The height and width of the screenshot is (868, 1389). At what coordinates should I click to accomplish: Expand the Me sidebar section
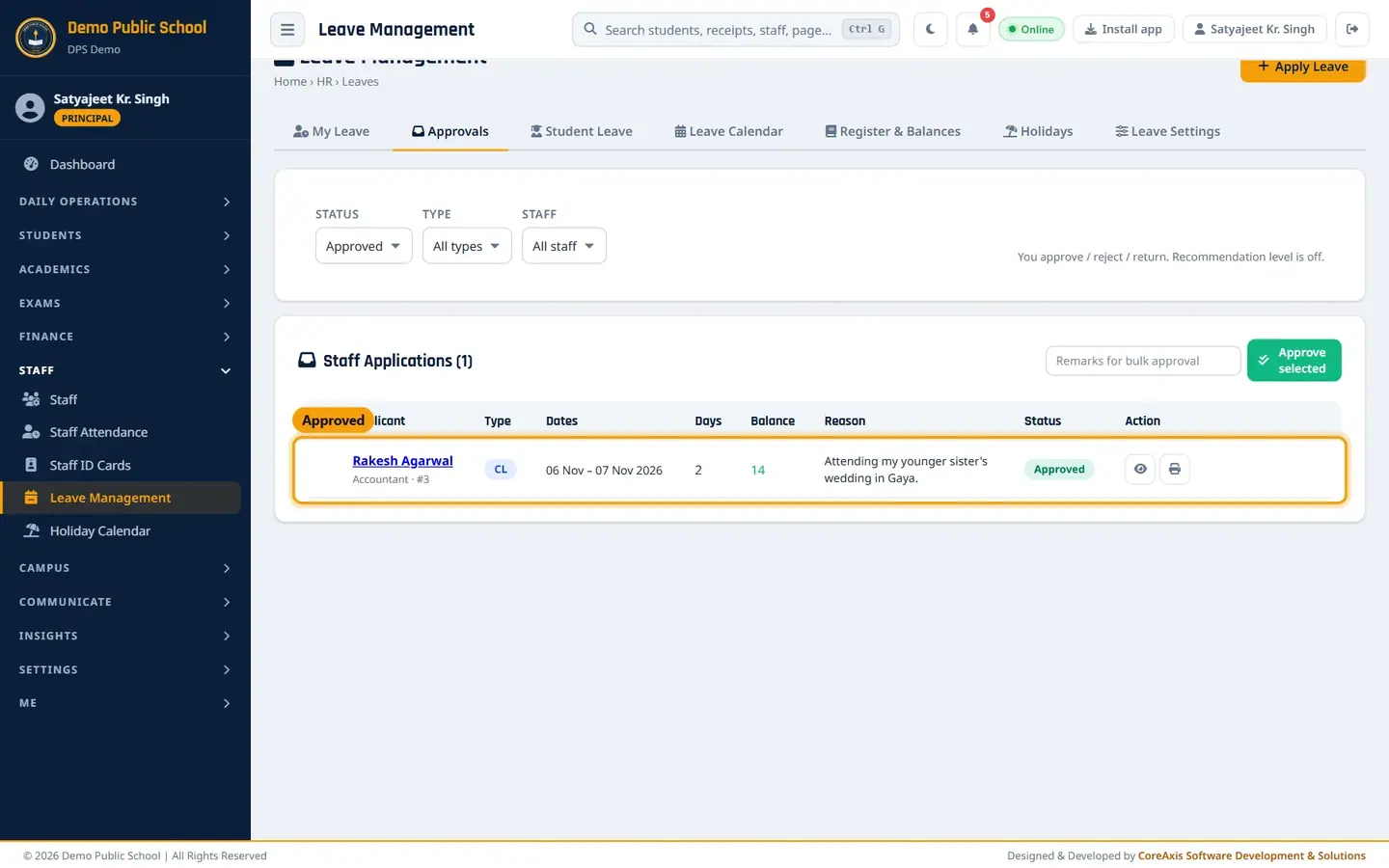(x=125, y=703)
